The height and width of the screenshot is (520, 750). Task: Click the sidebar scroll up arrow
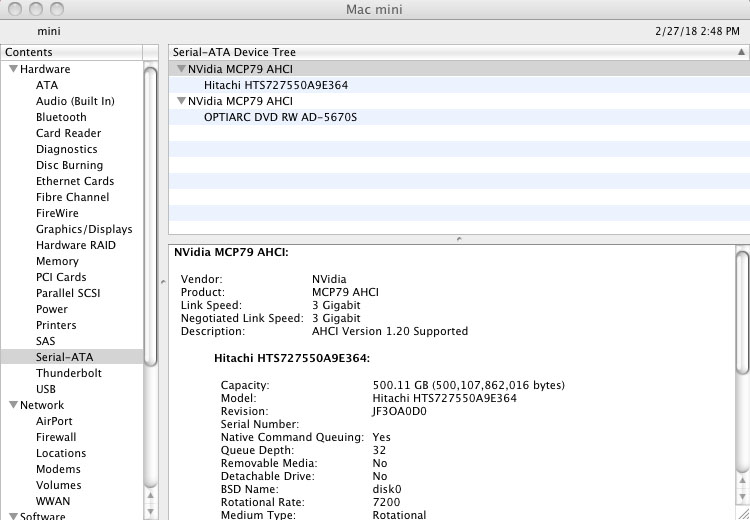[x=150, y=495]
